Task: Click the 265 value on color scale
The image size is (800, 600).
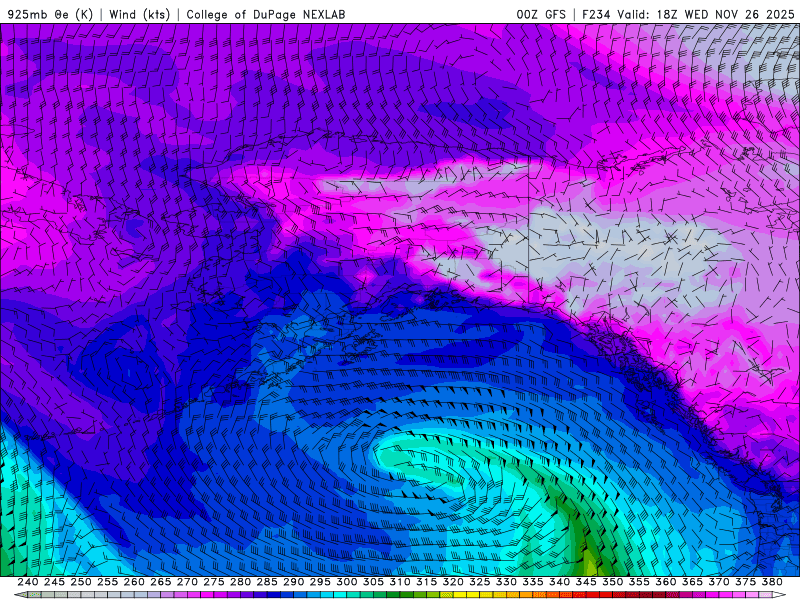Action: pos(160,582)
